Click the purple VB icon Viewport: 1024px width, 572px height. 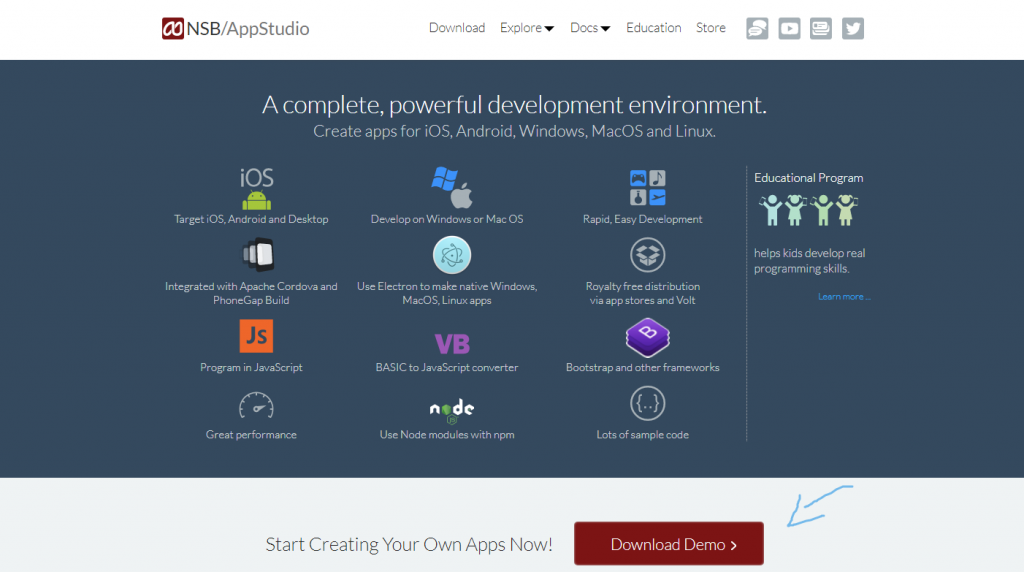(452, 344)
